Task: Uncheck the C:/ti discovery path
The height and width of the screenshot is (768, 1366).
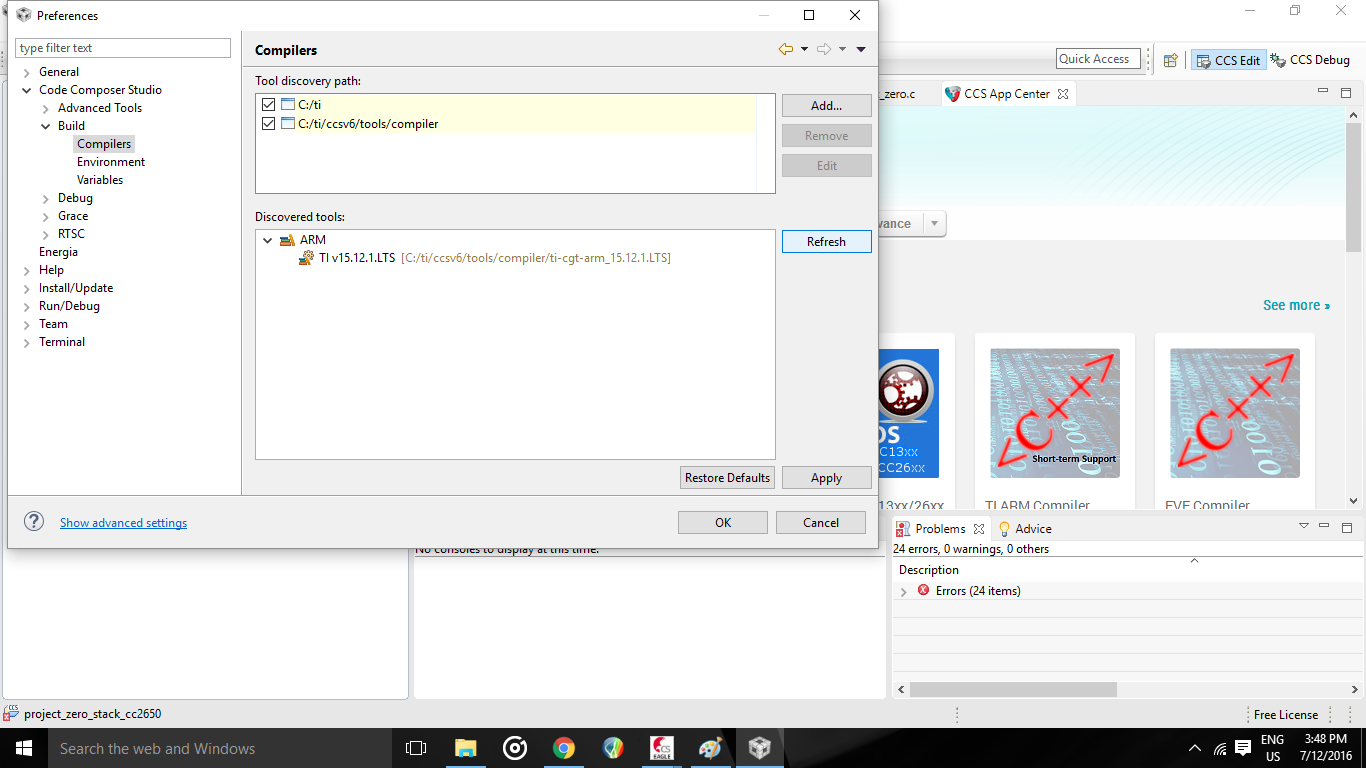Action: (x=268, y=105)
